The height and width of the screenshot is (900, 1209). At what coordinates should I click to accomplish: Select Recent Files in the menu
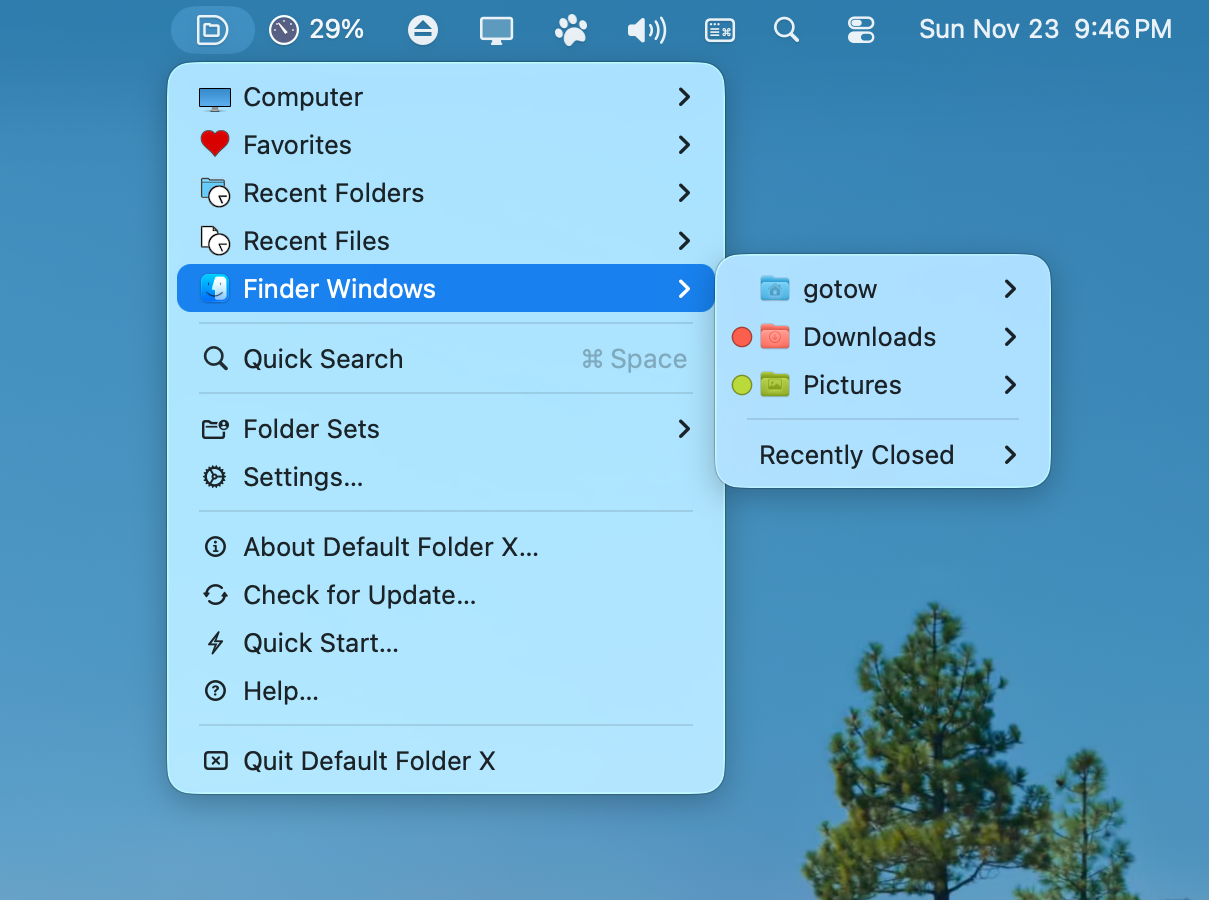coord(446,241)
